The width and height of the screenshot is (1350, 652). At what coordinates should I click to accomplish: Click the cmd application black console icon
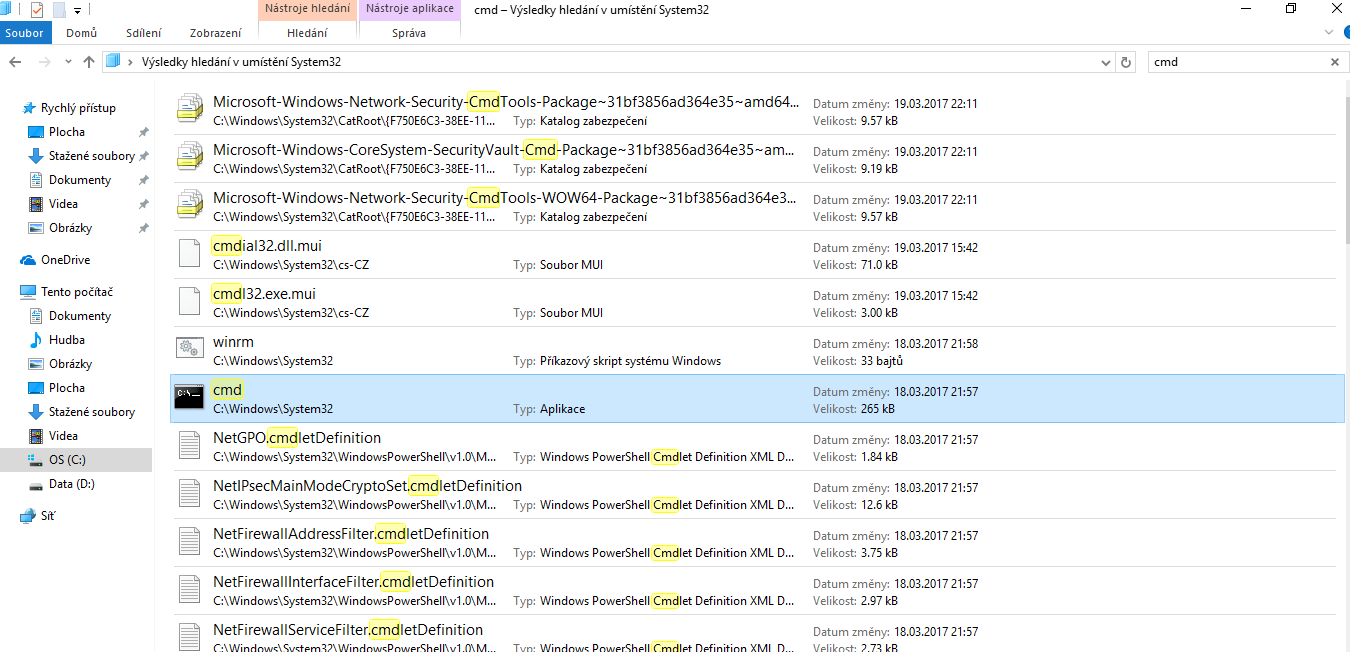pos(190,398)
